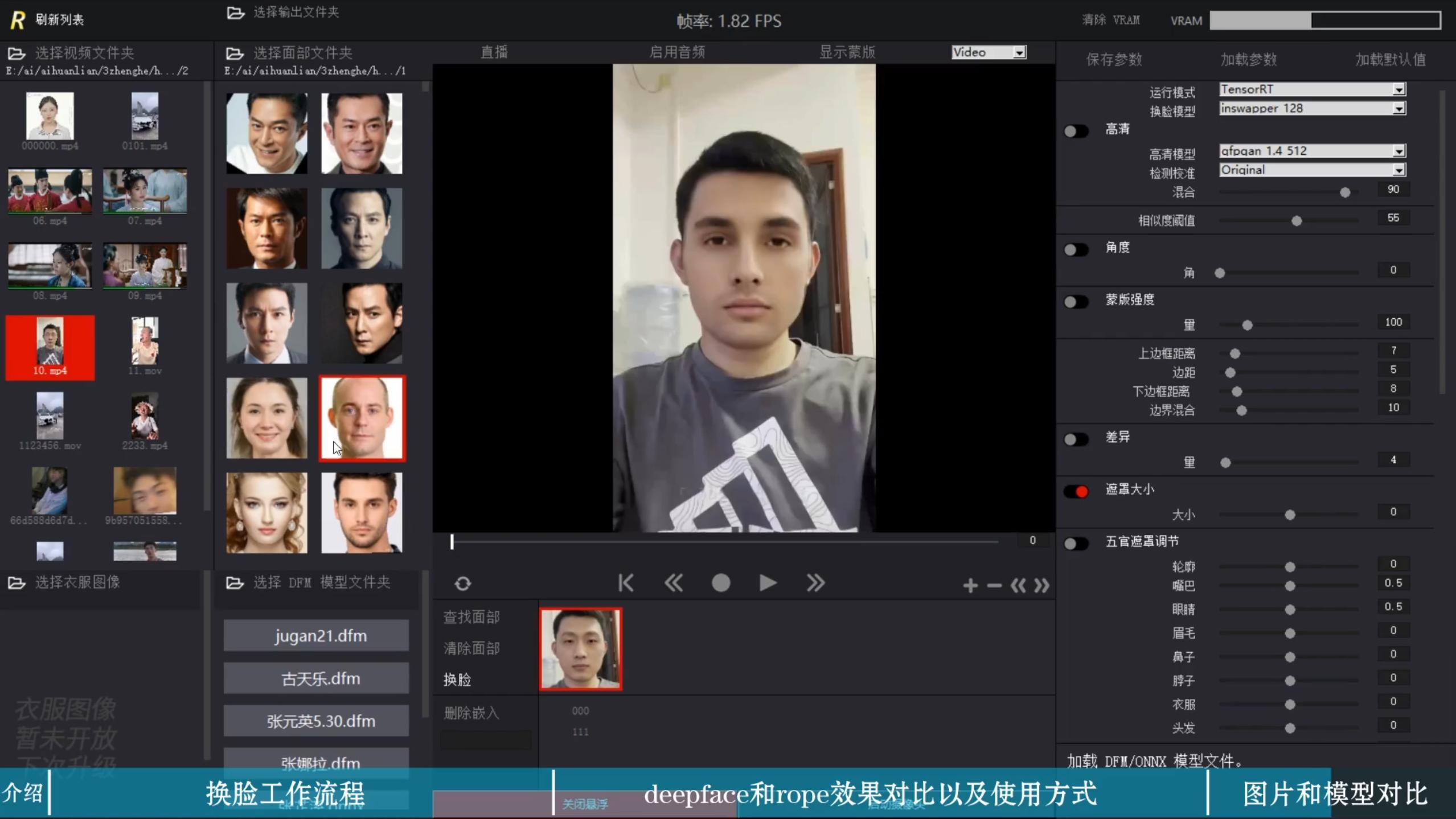Click 显示蒙版 option

(x=847, y=52)
